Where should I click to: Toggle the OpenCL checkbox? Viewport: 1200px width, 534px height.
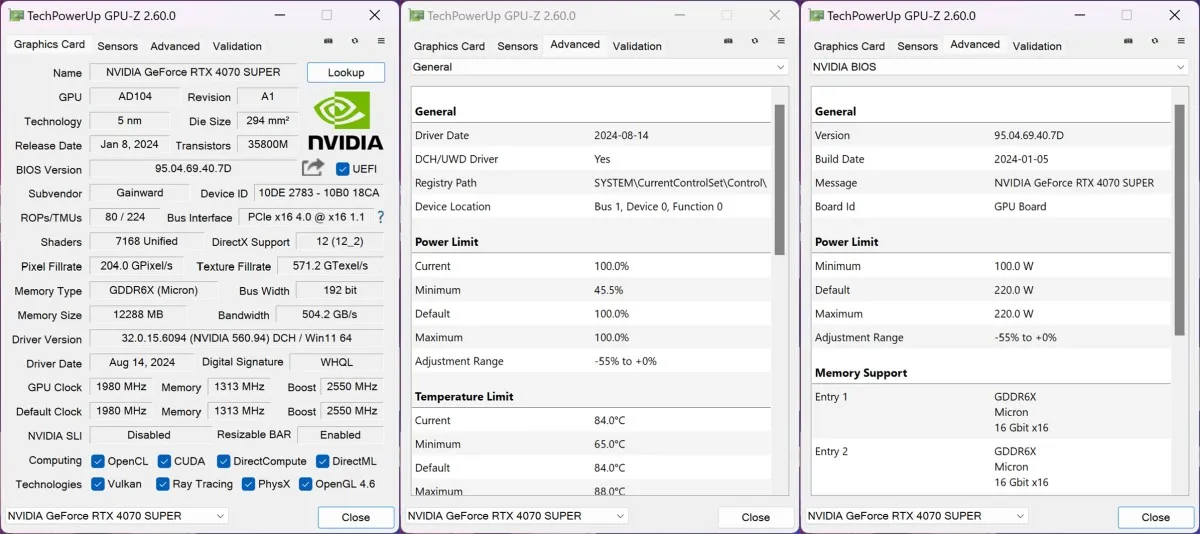coord(98,461)
